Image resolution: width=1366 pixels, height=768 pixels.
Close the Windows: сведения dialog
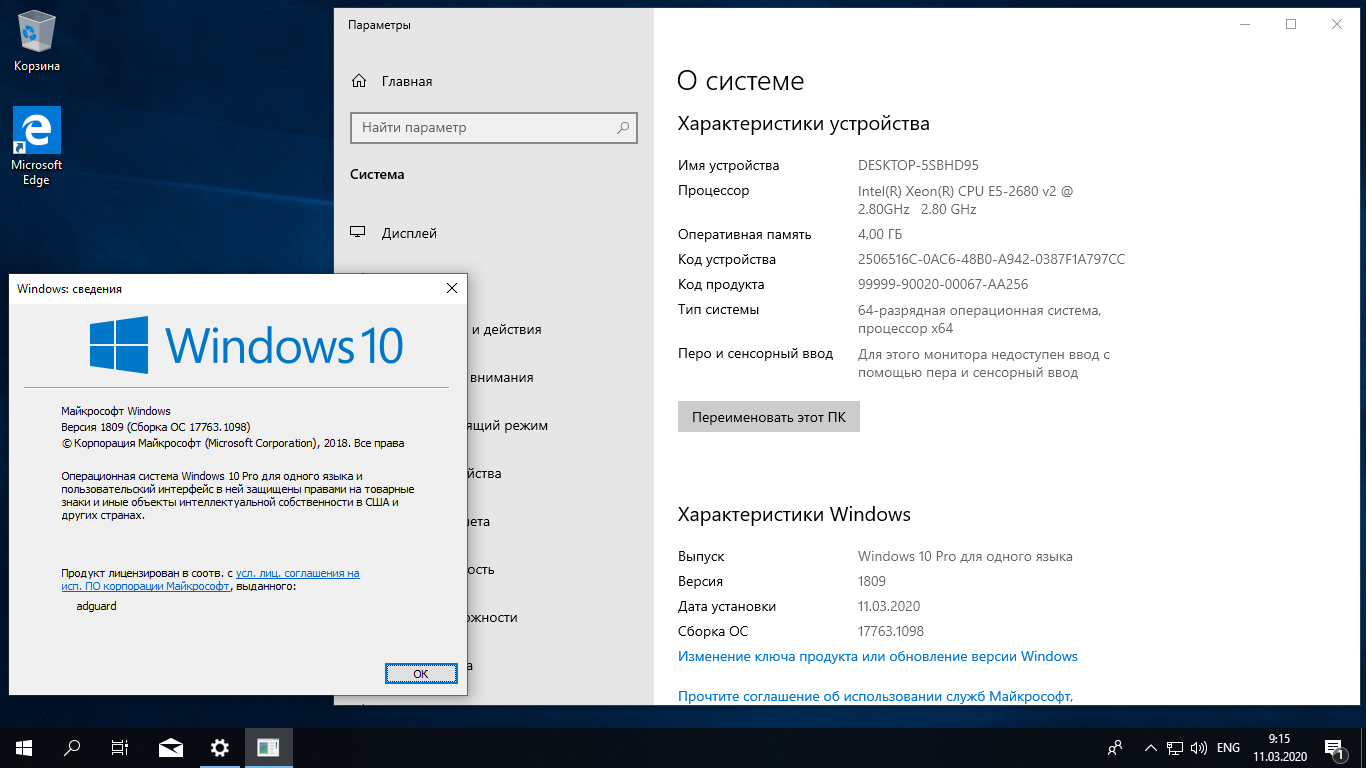[x=451, y=288]
